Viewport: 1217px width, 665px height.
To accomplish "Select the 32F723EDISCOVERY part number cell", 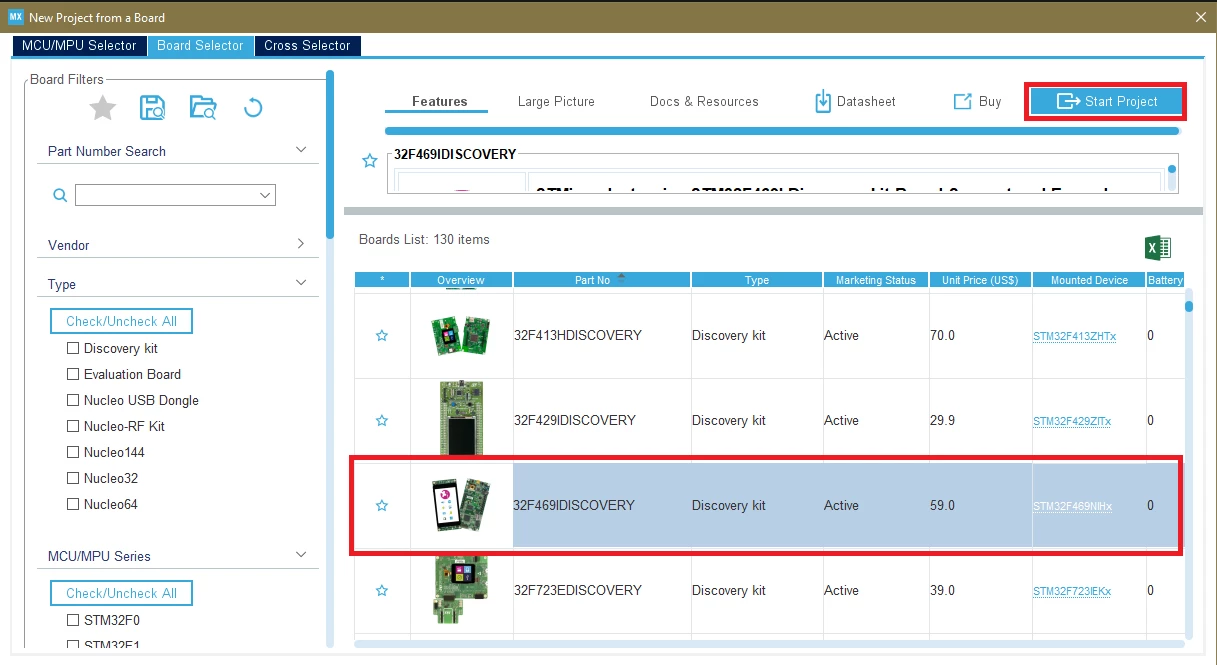I will point(601,591).
